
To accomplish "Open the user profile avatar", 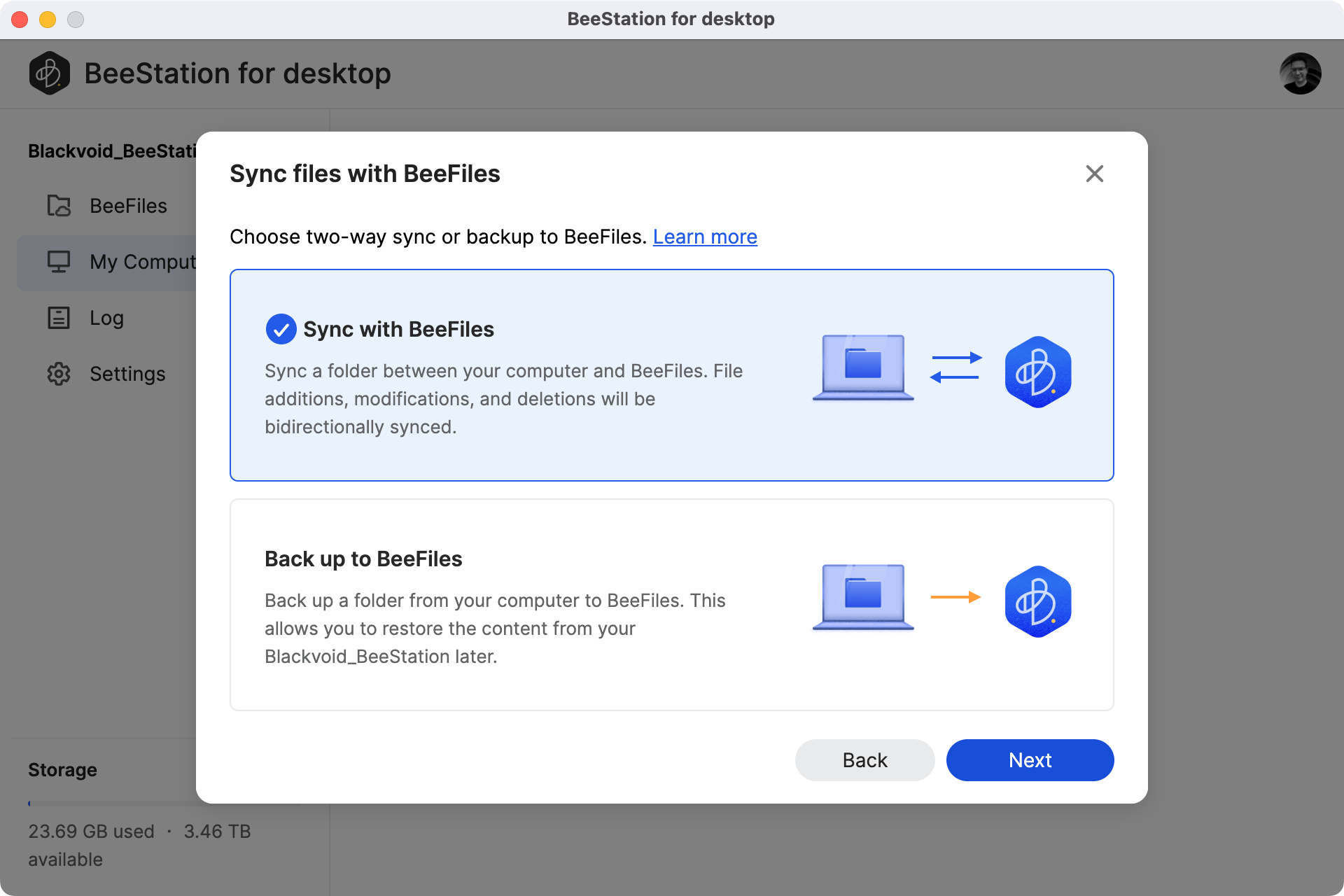I will click(1300, 73).
